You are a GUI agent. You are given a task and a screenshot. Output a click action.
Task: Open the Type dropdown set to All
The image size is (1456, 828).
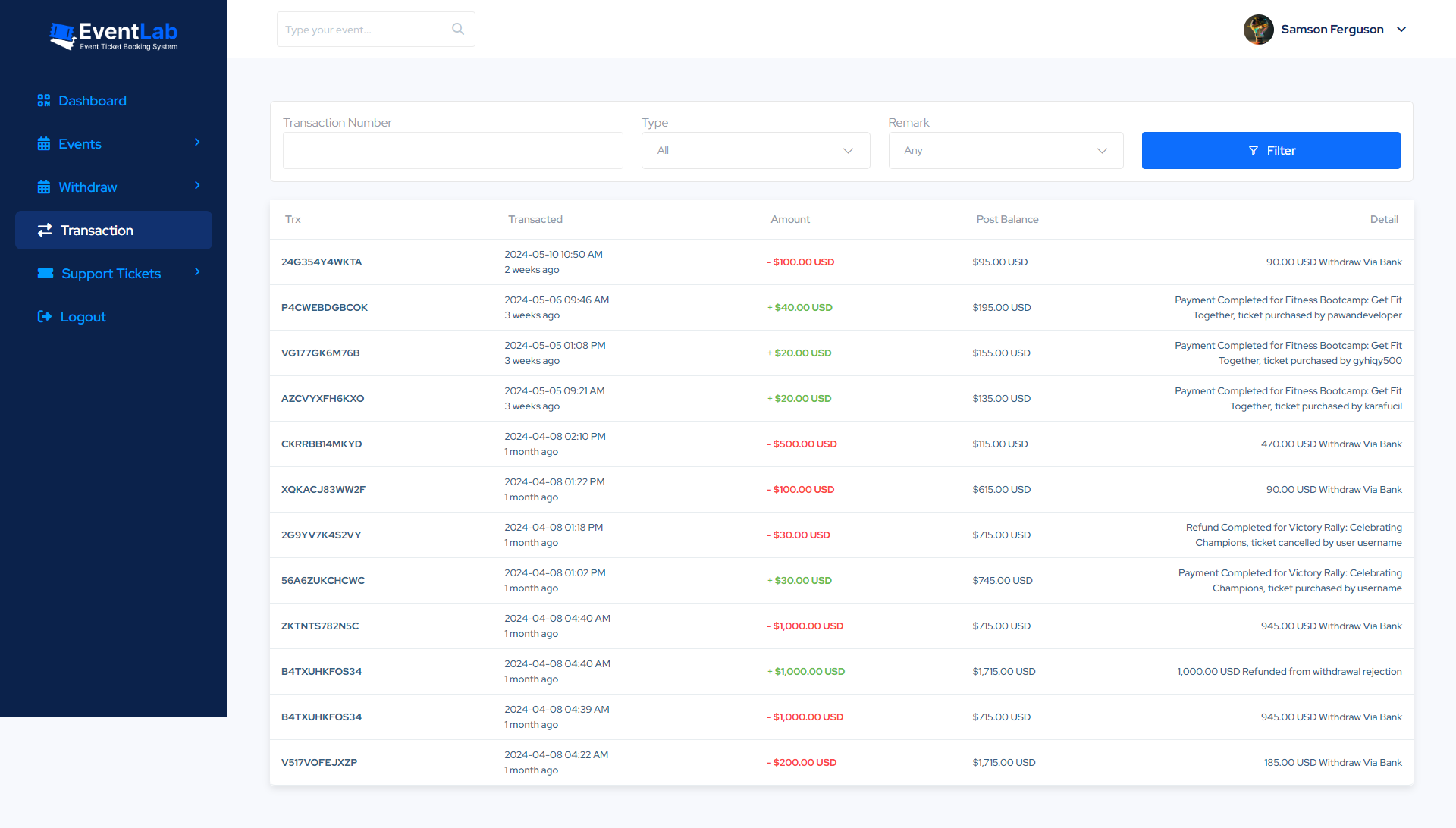tap(755, 150)
